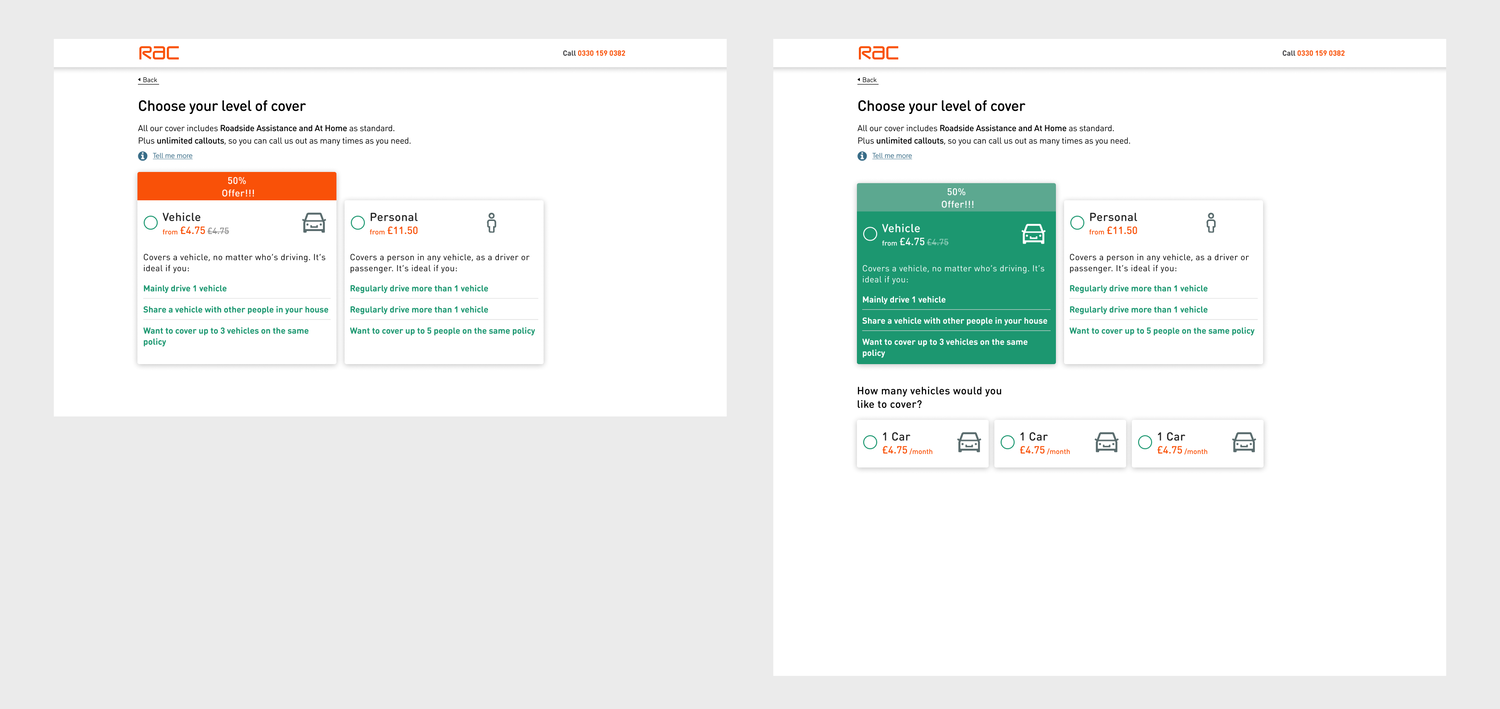Select the rightmost 1 Car radio button
This screenshot has height=709, width=1500.
click(x=1145, y=442)
